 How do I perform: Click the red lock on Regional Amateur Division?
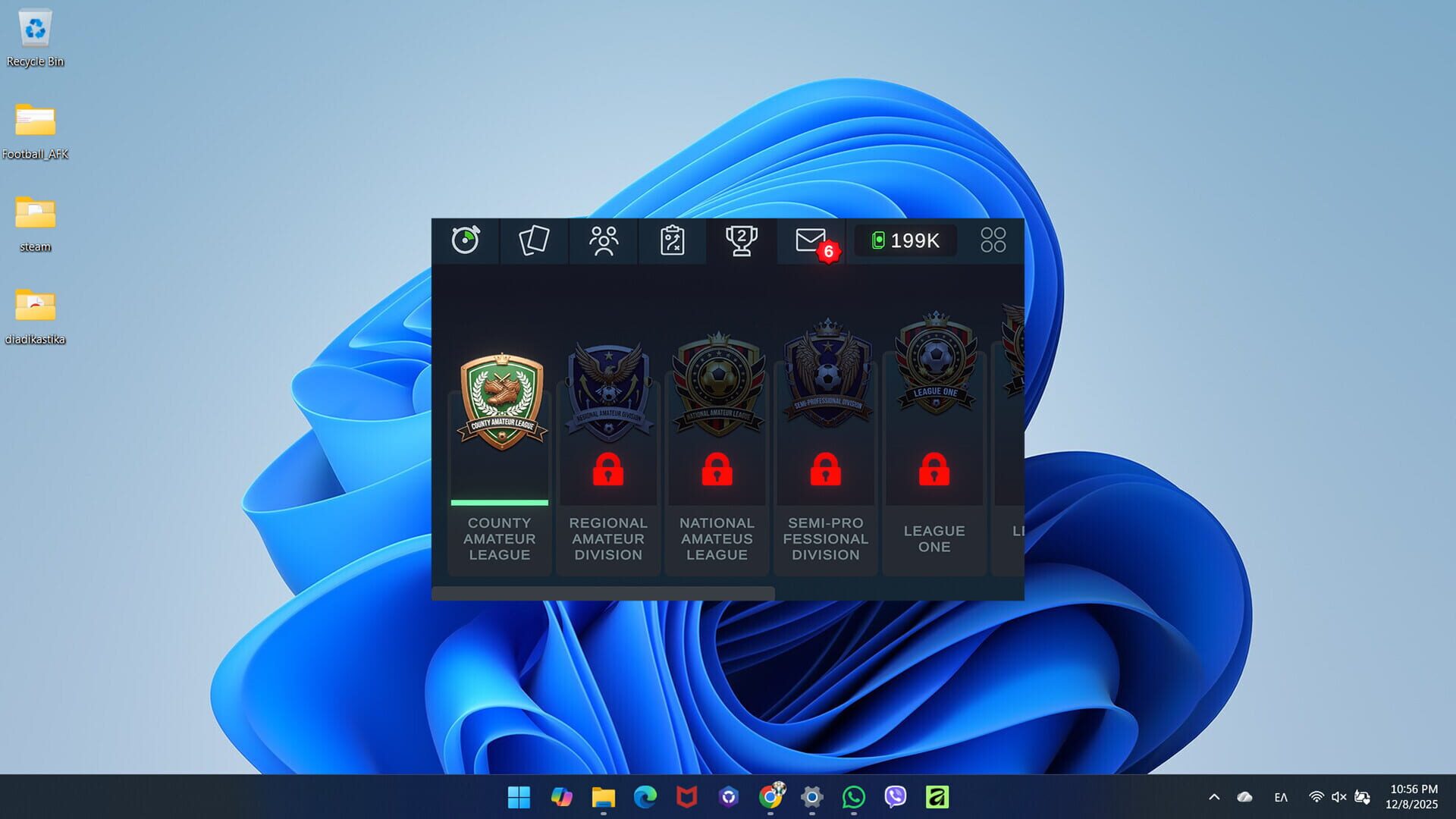click(608, 472)
